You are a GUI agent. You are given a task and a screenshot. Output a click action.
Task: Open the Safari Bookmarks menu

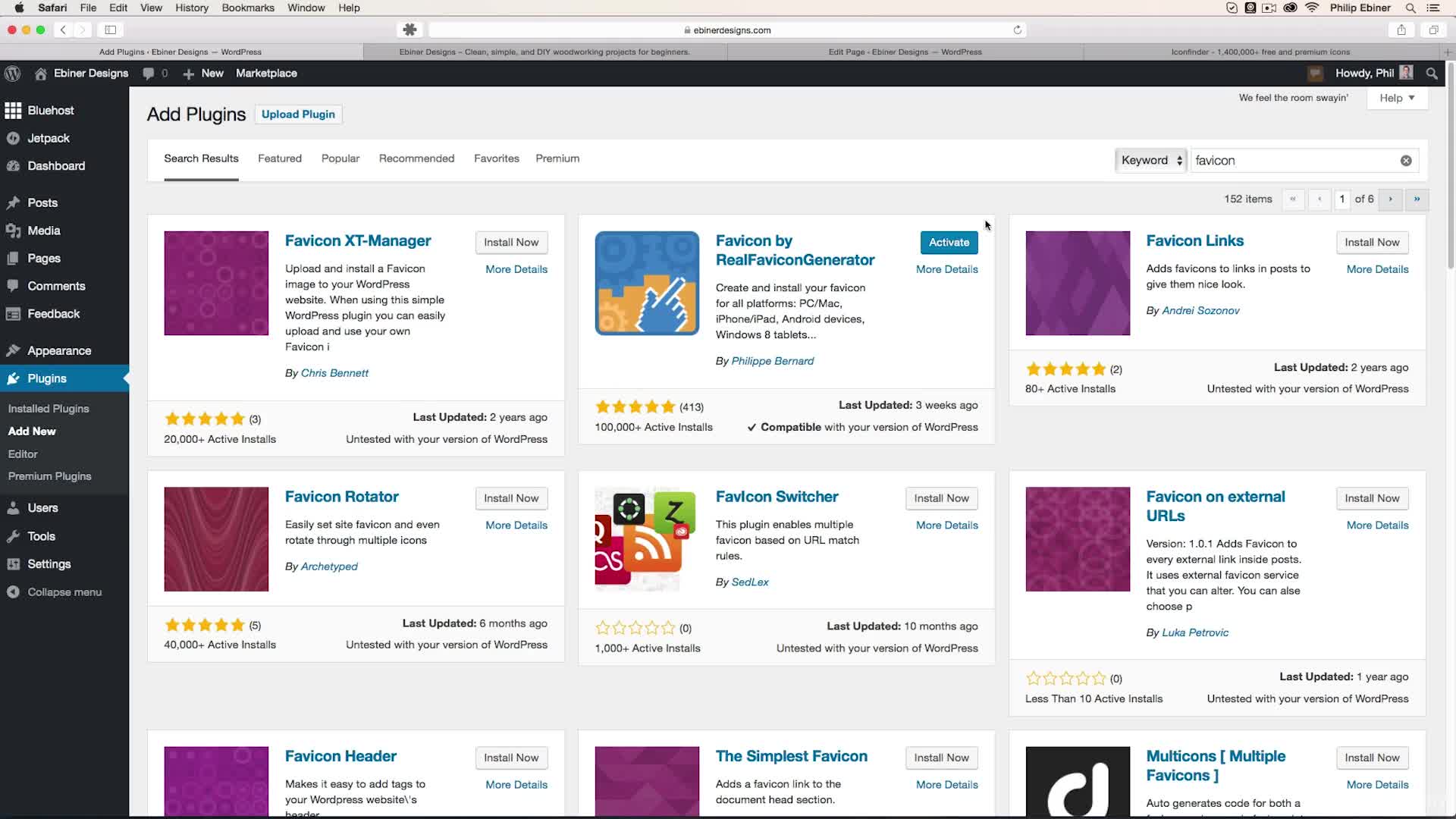click(248, 8)
